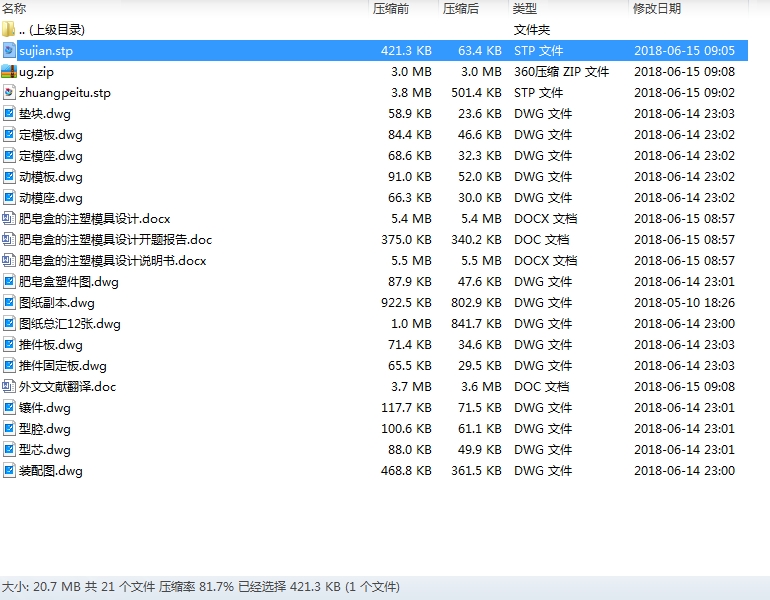The width and height of the screenshot is (770, 600).
Task: Click the 推件固定板.dwg file icon
Action: [8, 366]
